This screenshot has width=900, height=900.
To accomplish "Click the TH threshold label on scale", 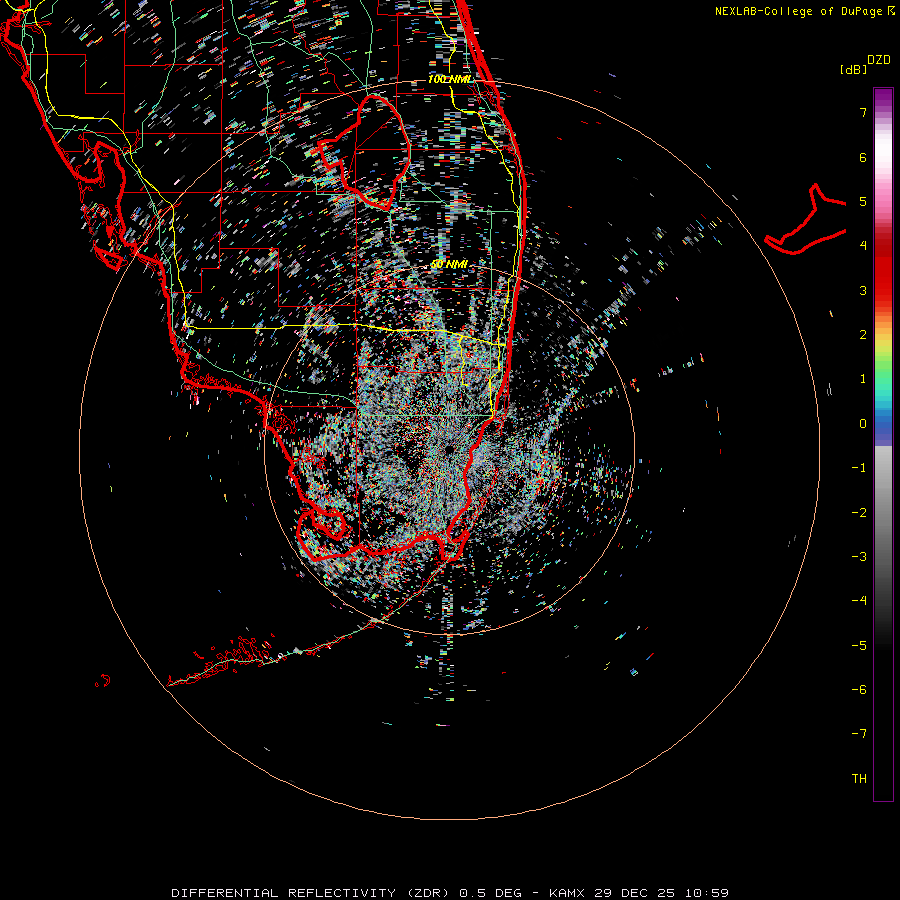I will (x=859, y=778).
